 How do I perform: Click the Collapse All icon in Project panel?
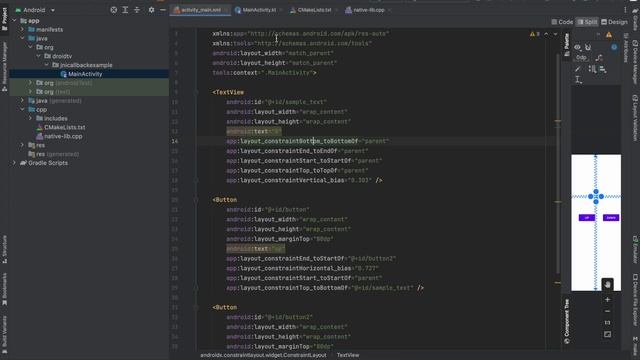137,10
